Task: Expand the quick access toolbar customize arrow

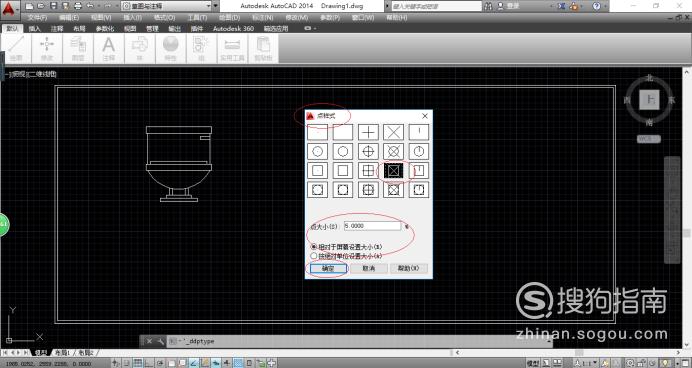Action: tap(216, 6)
